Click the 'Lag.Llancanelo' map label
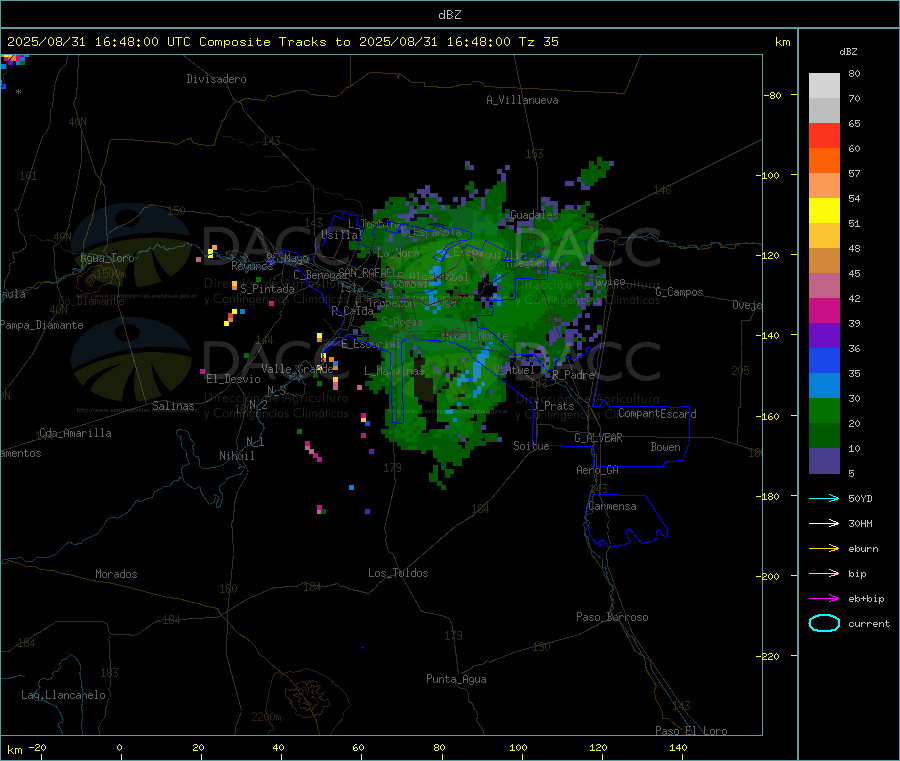Screen dimensions: 900x761 click(x=63, y=696)
